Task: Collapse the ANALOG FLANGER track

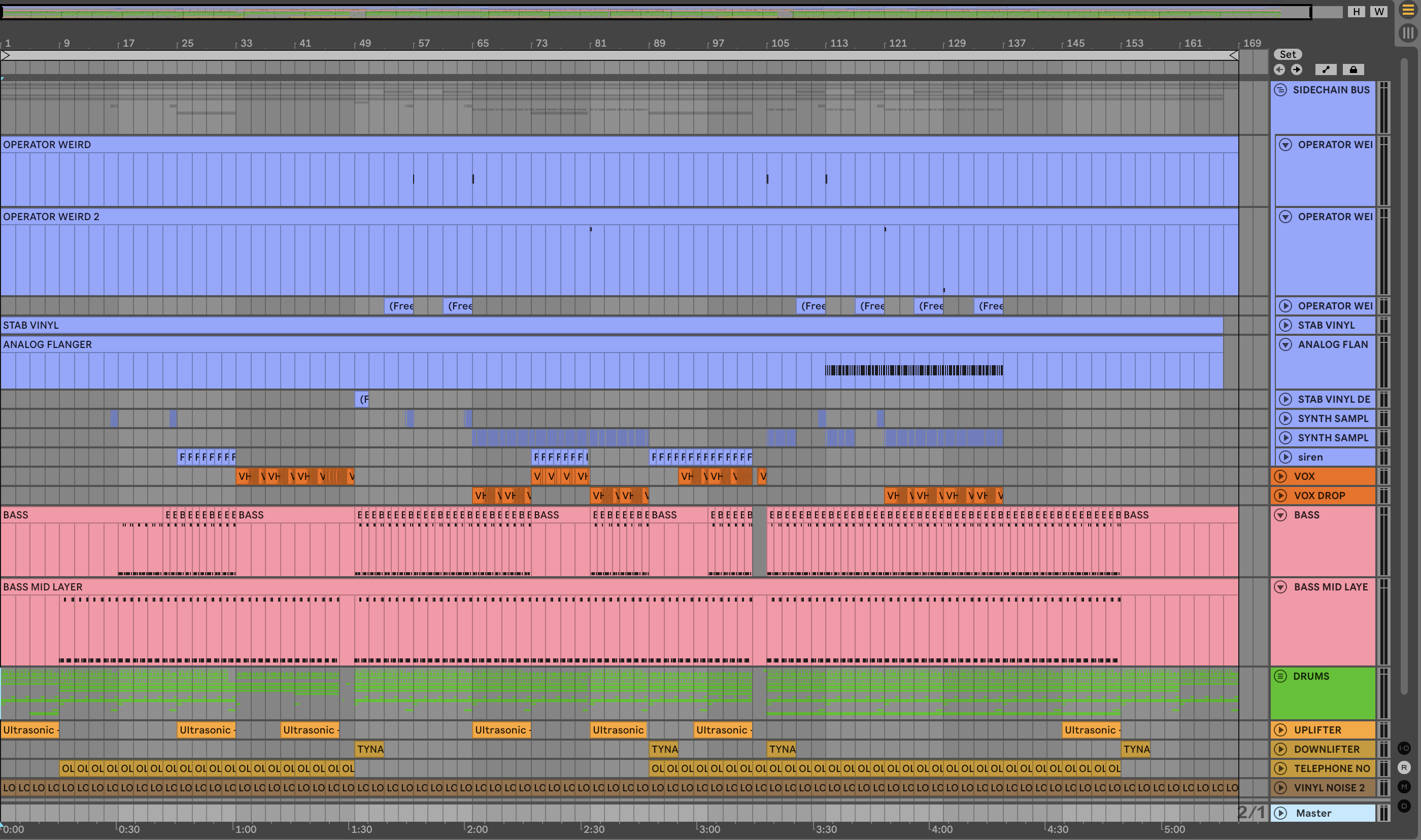Action: [x=1285, y=344]
